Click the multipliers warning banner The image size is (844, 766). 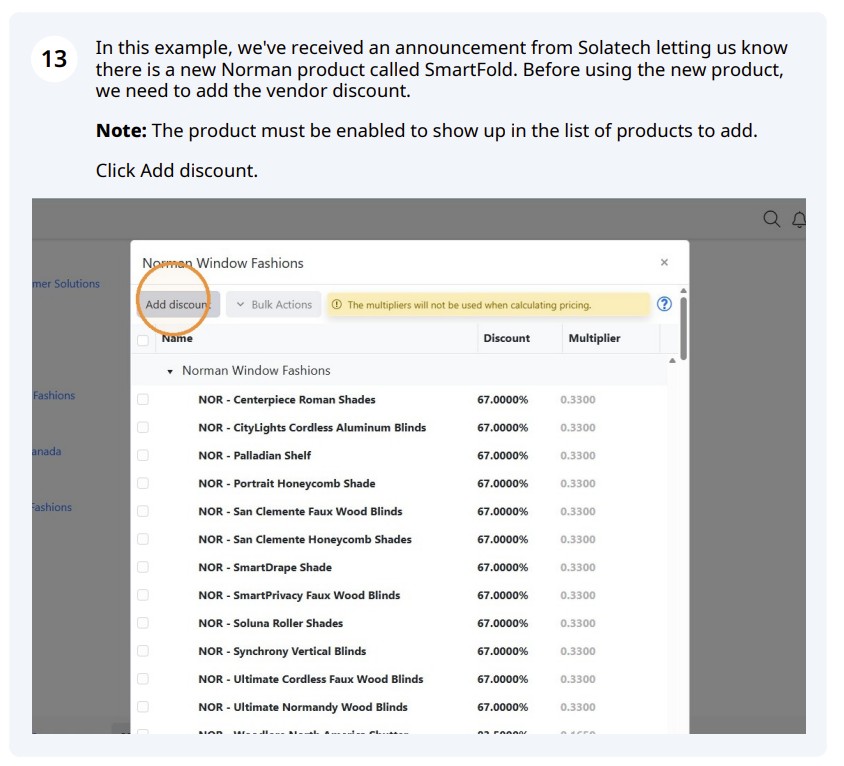[488, 305]
